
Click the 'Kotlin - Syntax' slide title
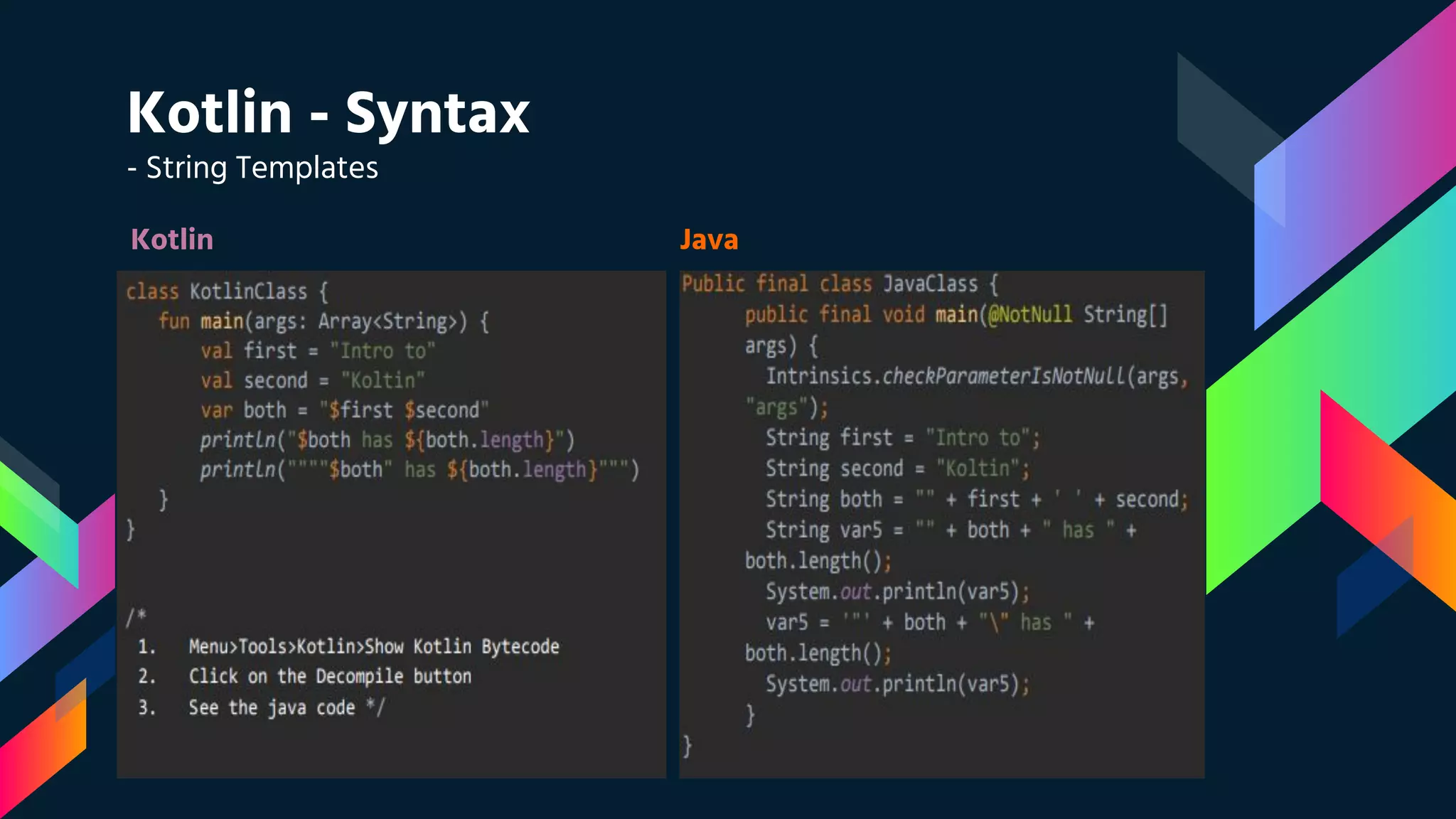328,112
